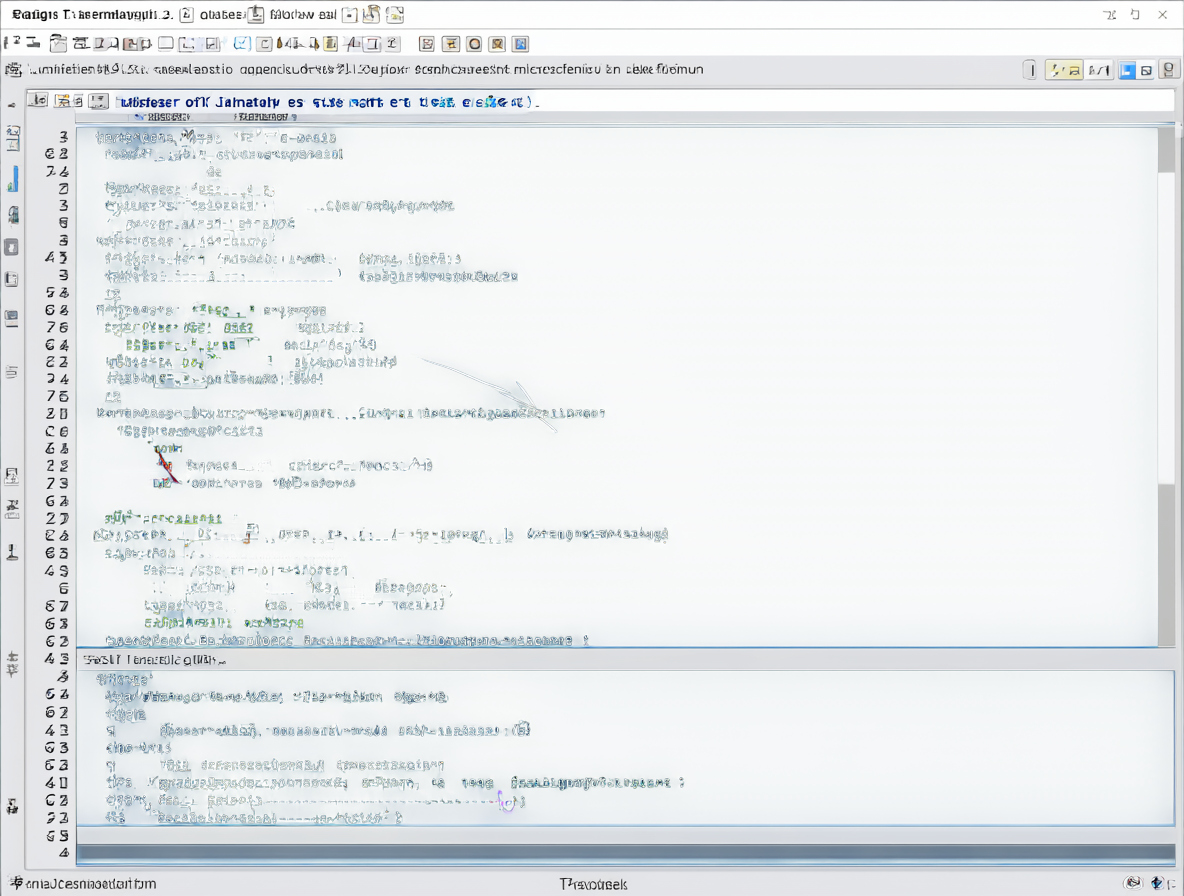
Task: Select the blue-highlighted layout view button
Action: click(x=1127, y=70)
